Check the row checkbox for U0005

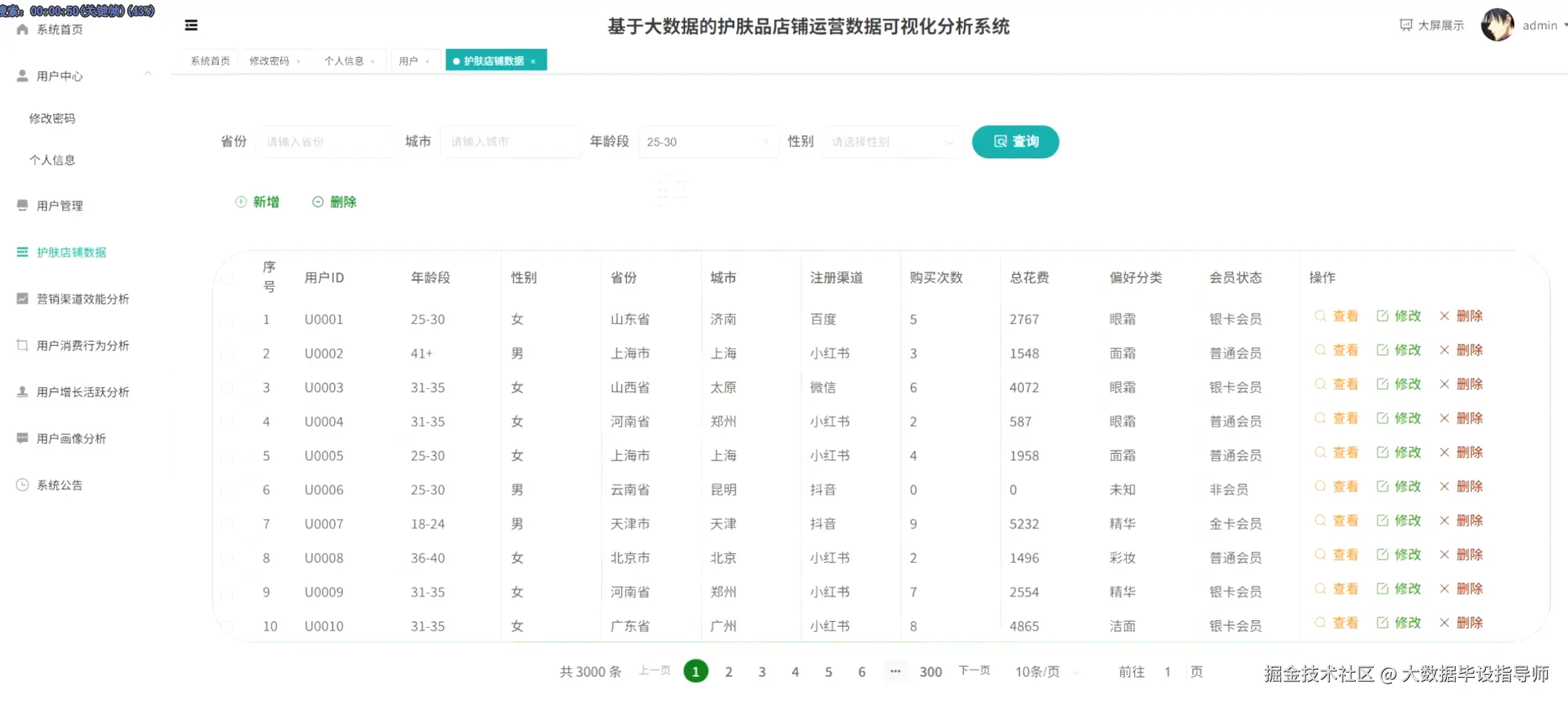point(228,455)
